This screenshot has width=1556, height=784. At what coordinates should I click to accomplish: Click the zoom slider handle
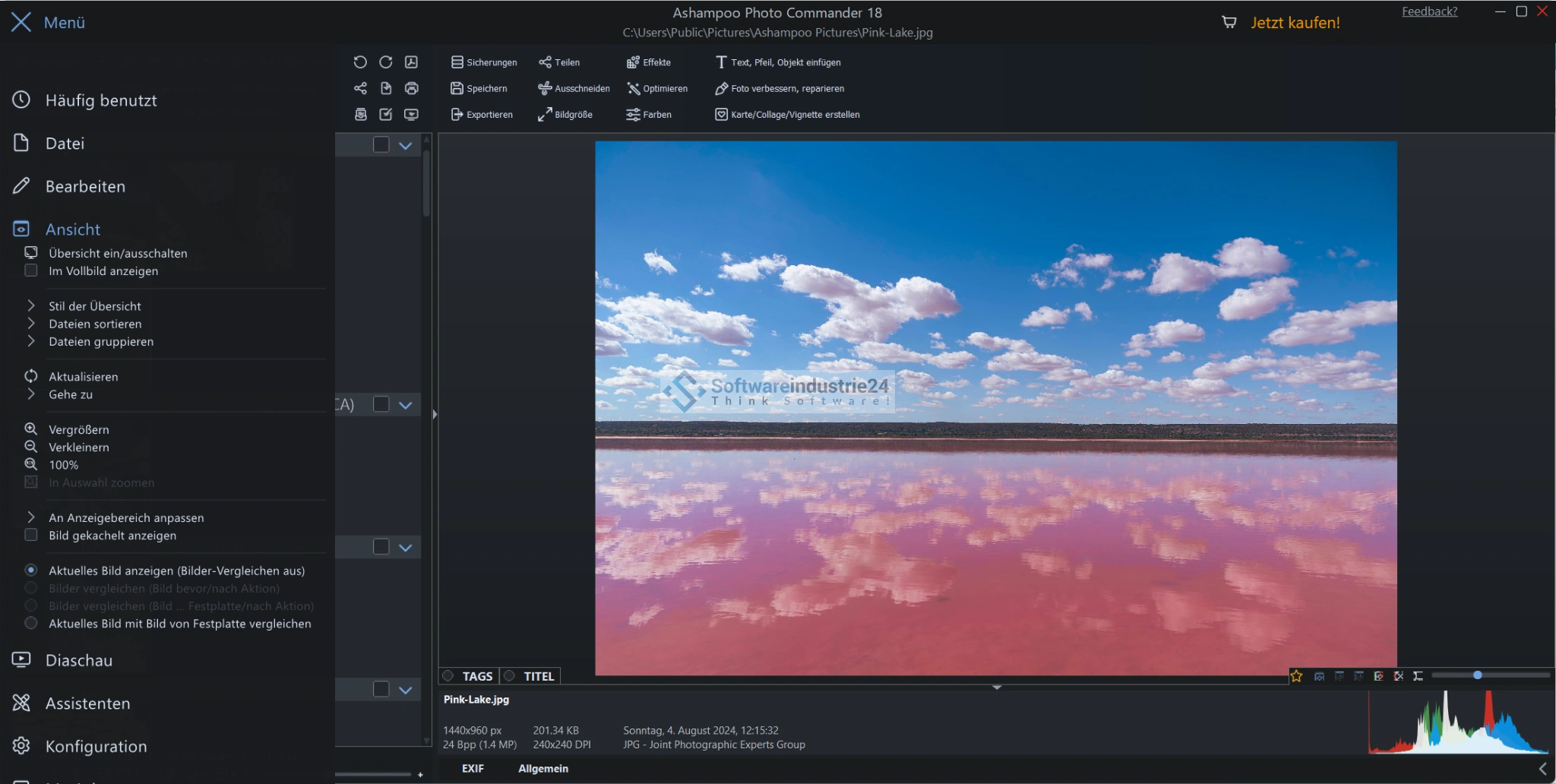click(1477, 675)
